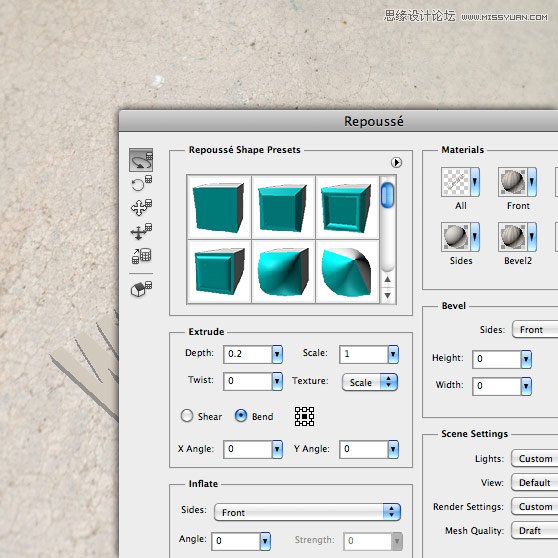Open the Bevel Height slider dropdown
Image resolution: width=558 pixels, height=558 pixels.
pyautogui.click(x=526, y=359)
